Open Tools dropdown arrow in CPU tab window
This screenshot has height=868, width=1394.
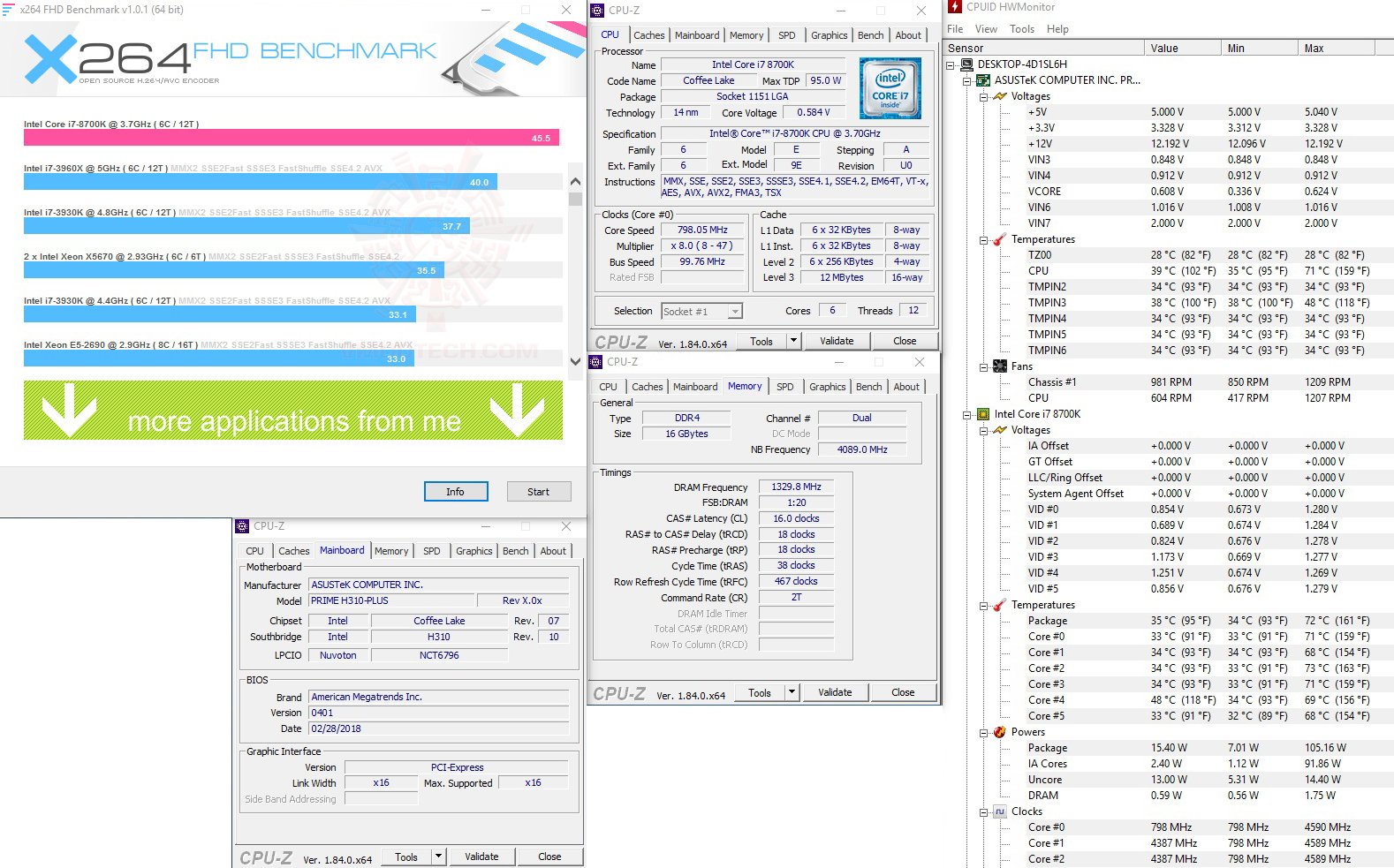pos(793,341)
